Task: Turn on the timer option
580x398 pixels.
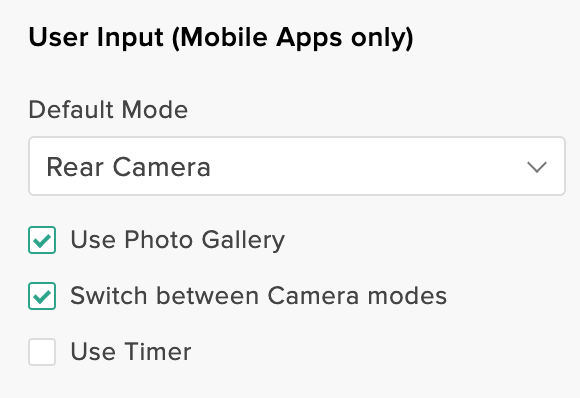Action: [42, 352]
